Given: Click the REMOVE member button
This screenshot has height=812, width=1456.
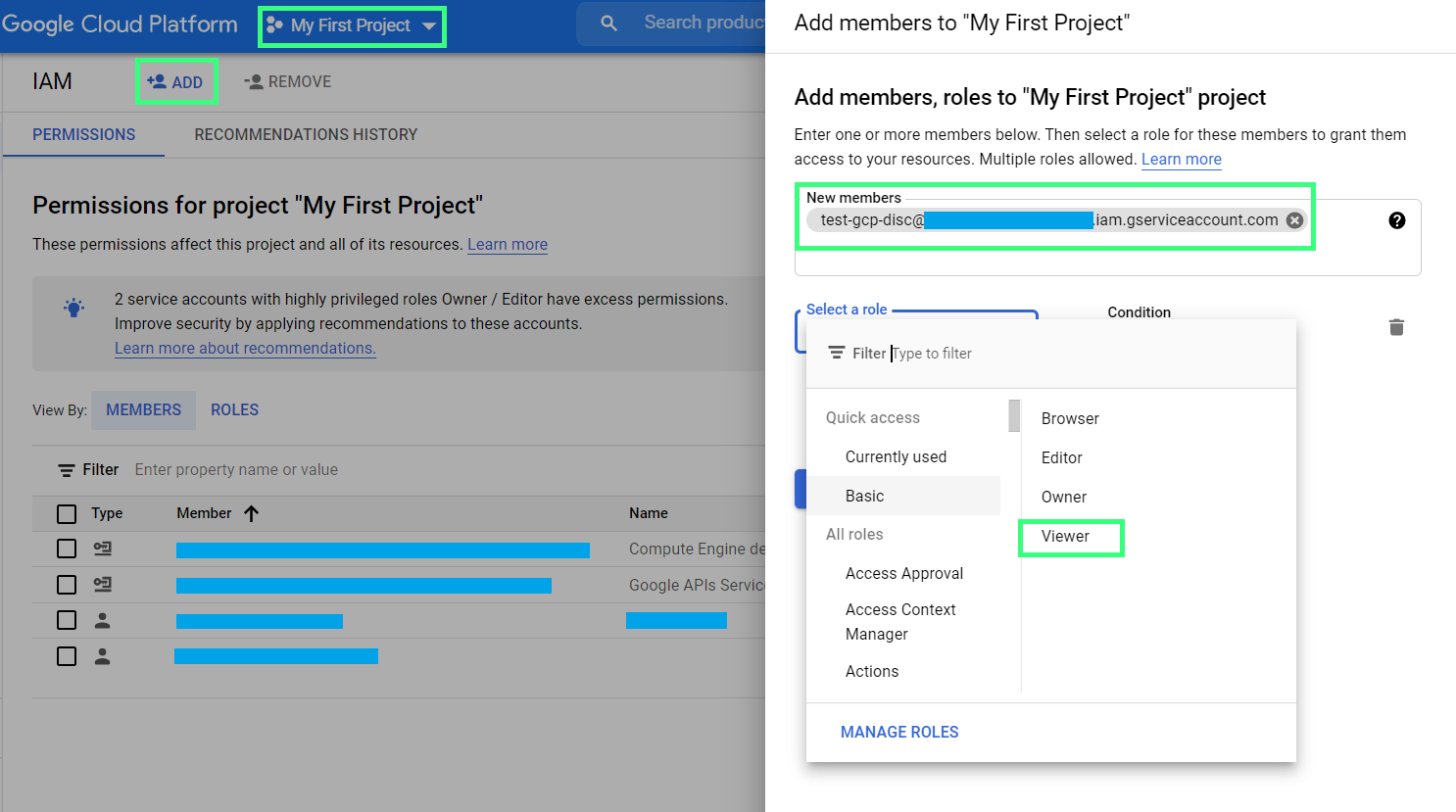Looking at the screenshot, I should tap(287, 82).
